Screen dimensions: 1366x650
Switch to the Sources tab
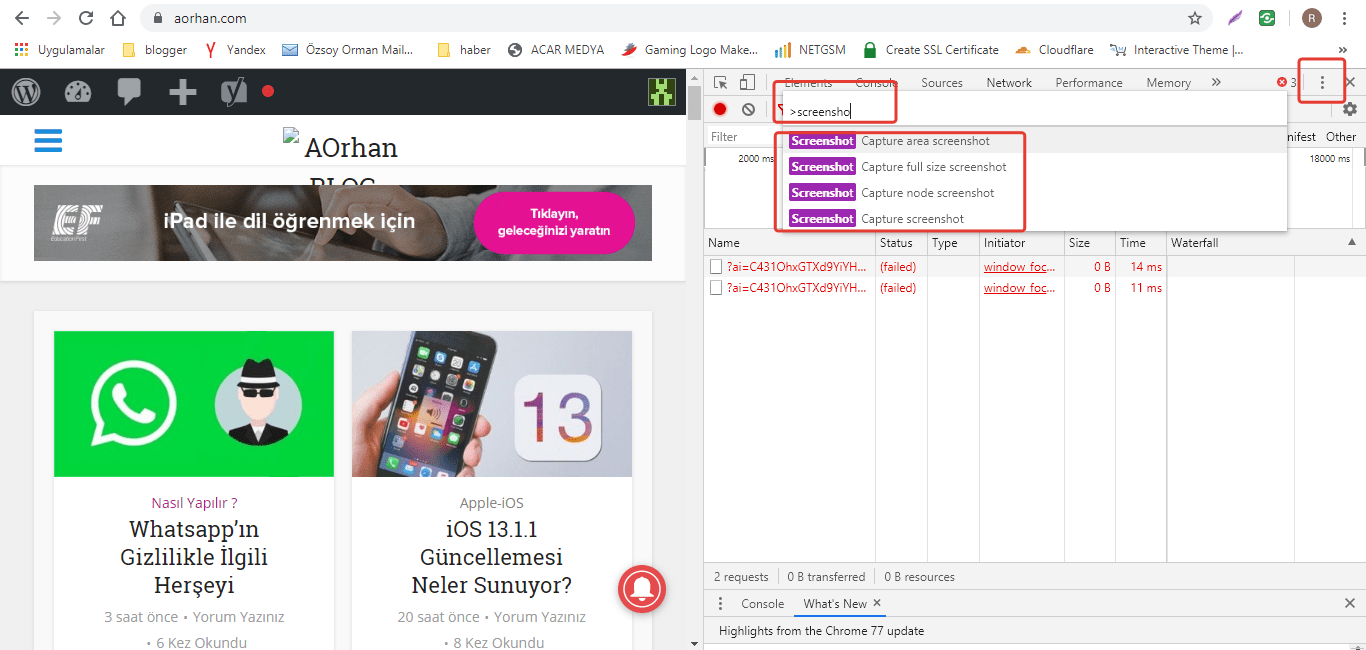click(x=942, y=83)
